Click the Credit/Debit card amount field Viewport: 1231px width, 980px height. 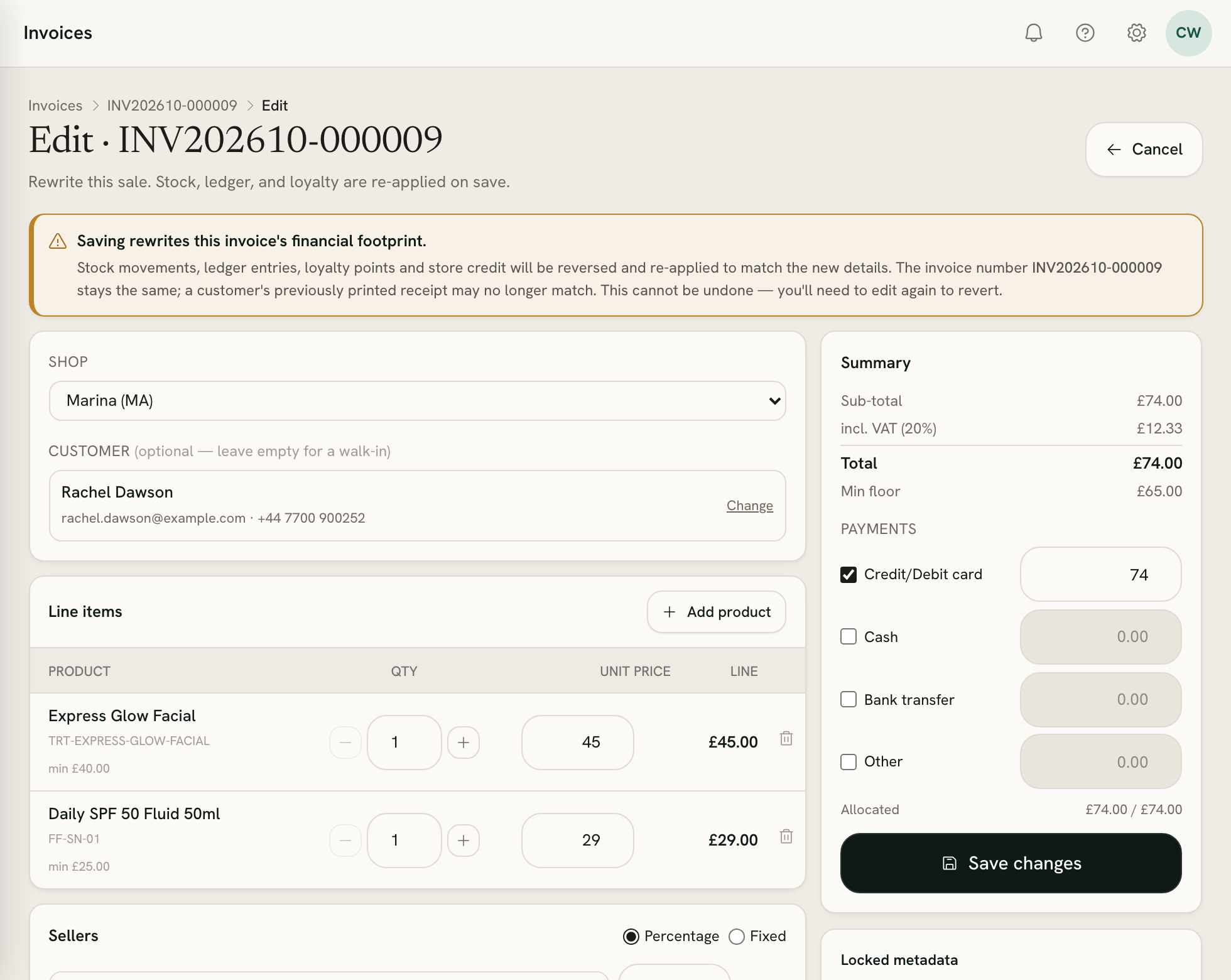click(x=1101, y=574)
